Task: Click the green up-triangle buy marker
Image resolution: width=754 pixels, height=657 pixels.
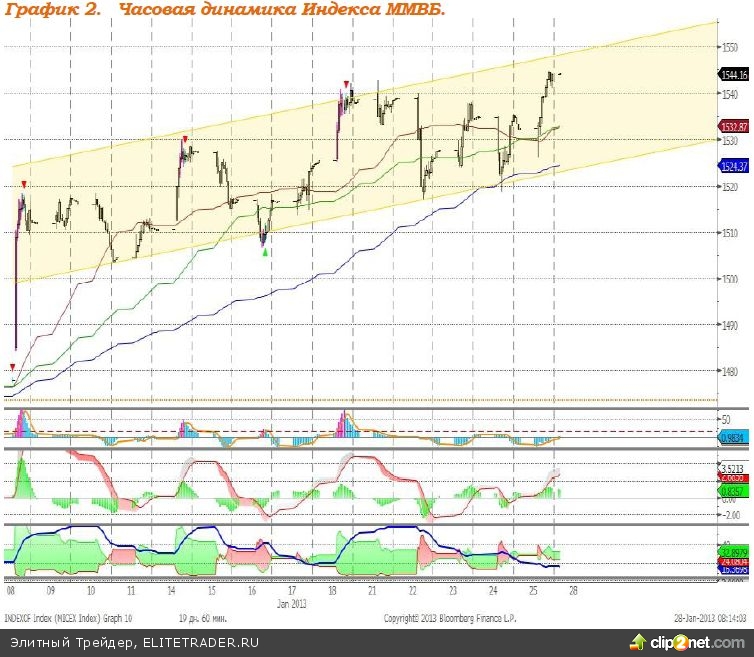Action: click(265, 252)
